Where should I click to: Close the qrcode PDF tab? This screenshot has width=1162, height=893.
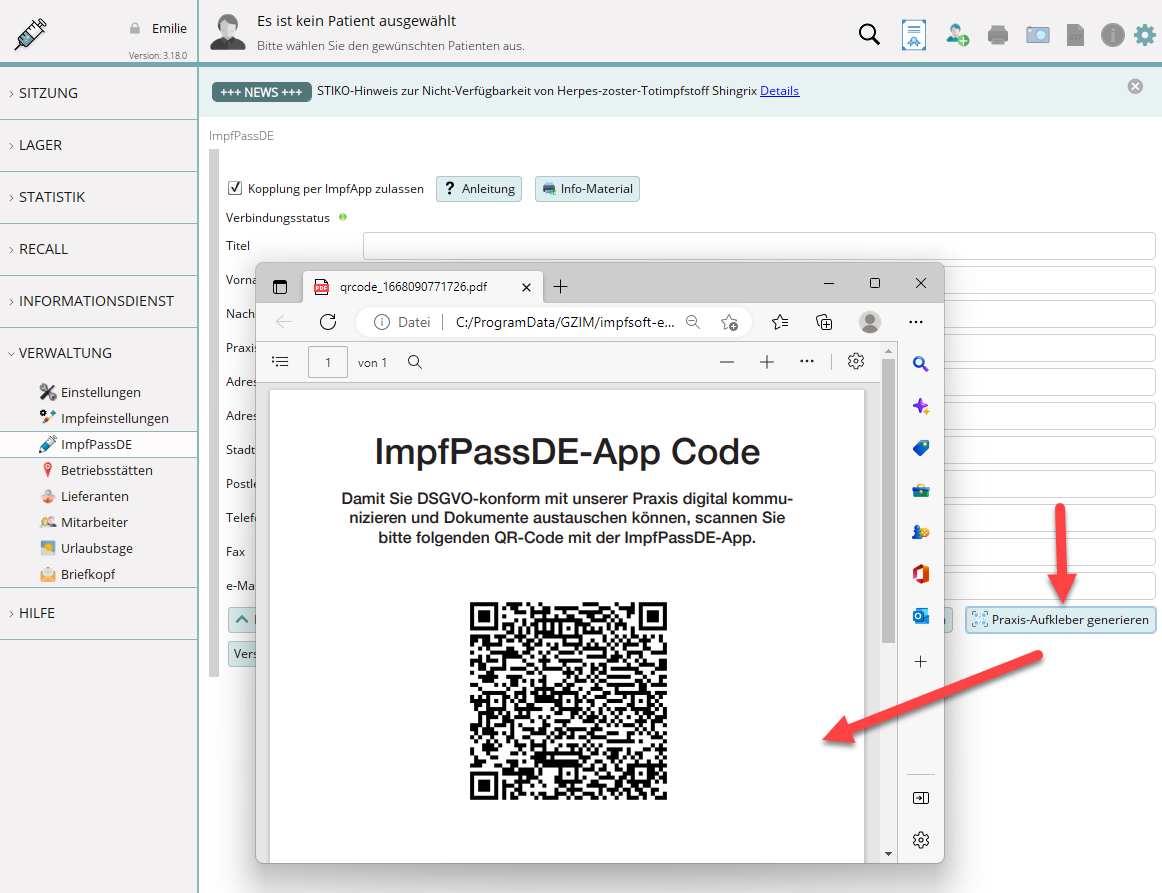click(x=526, y=288)
